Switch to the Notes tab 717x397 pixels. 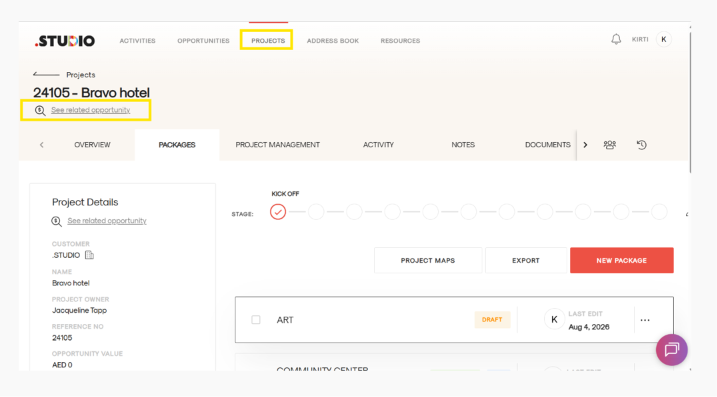tap(463, 145)
